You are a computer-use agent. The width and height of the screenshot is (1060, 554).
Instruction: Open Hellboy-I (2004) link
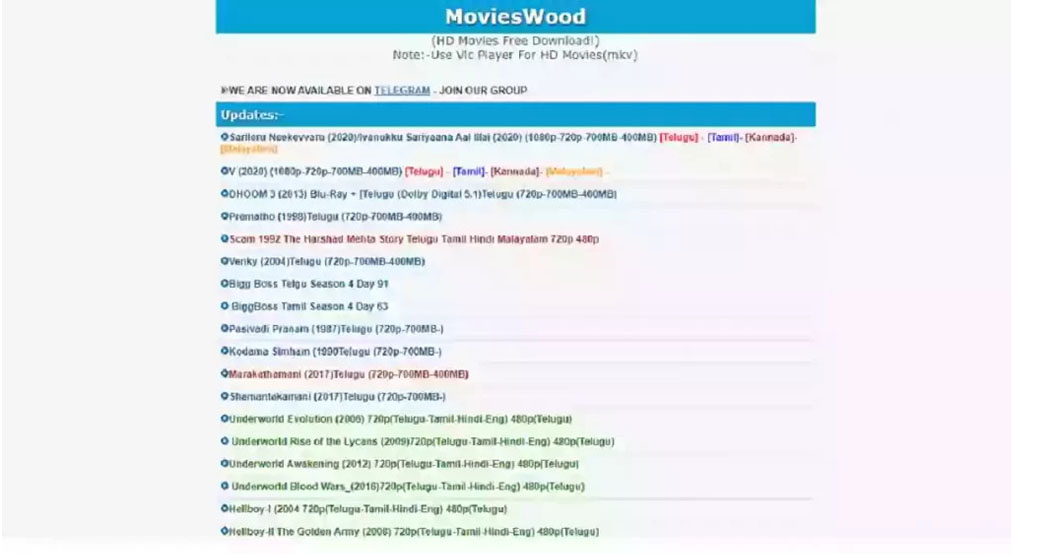[x=368, y=509]
